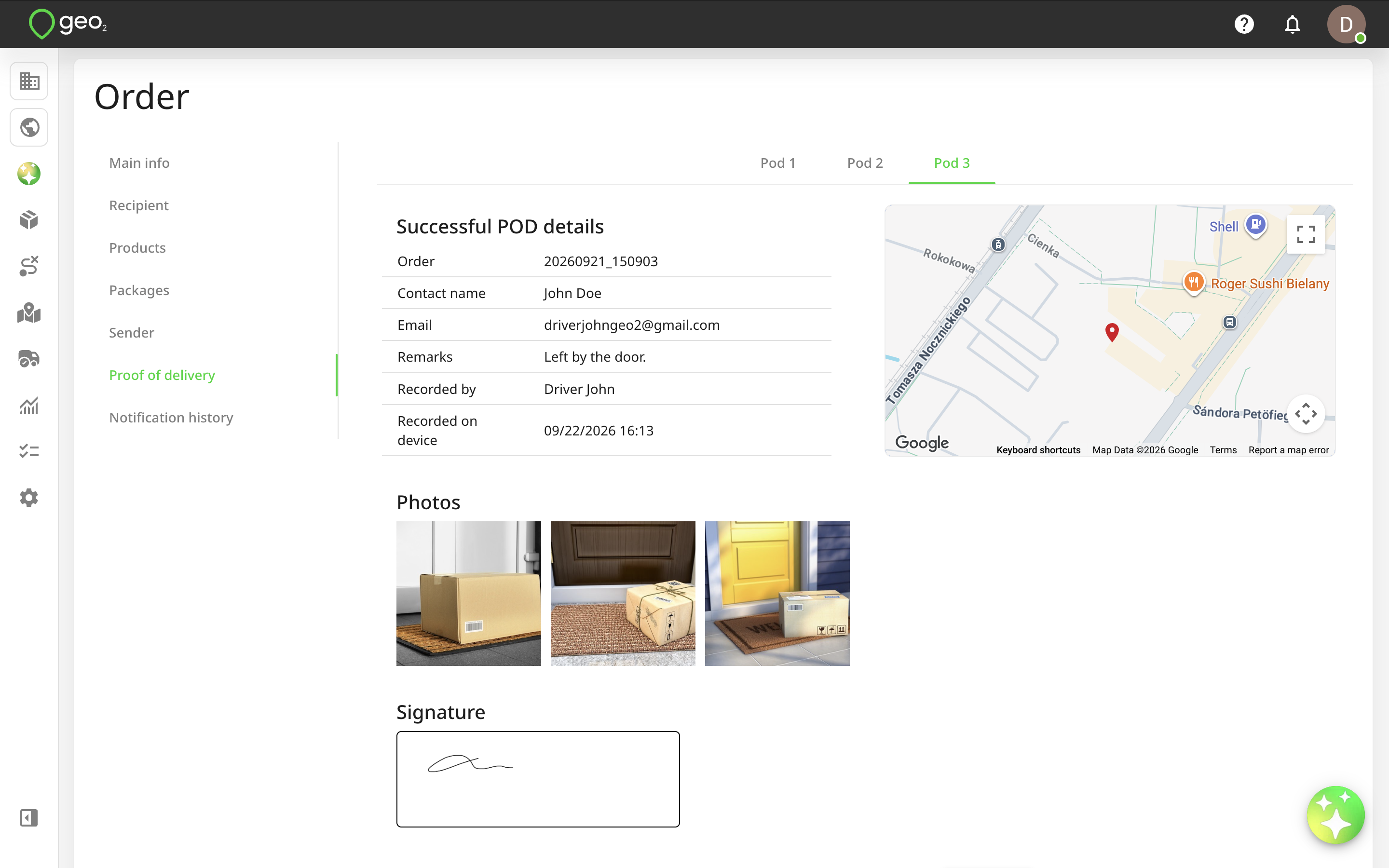This screenshot has height=868, width=1389.
Task: Open the notifications bell
Action: [x=1292, y=24]
